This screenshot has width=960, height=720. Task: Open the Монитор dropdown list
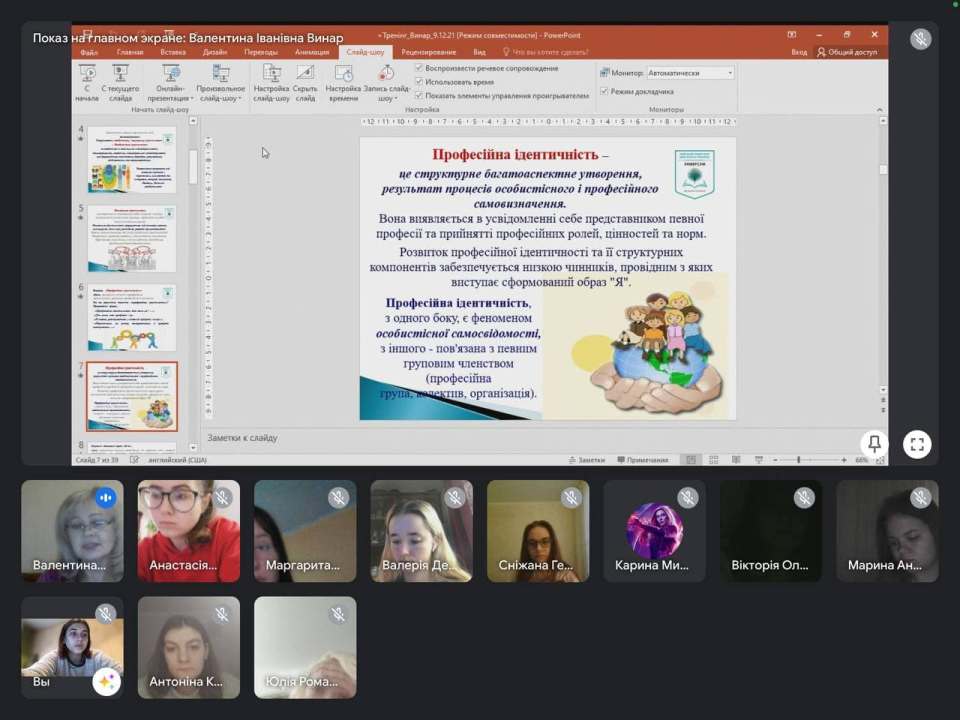(690, 73)
